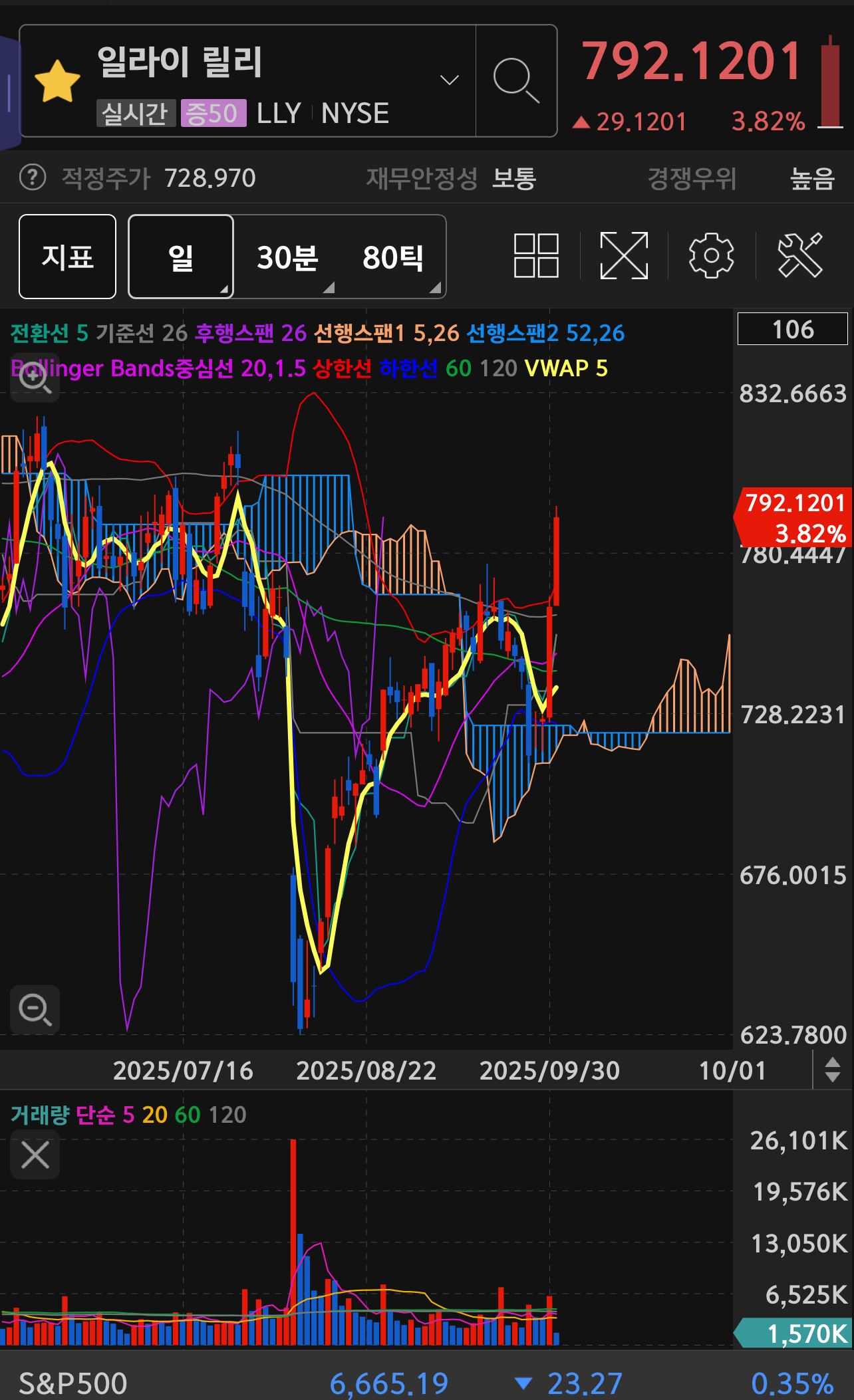The height and width of the screenshot is (1400, 854).
Task: Select the 30분 chart period
Action: pos(288,257)
